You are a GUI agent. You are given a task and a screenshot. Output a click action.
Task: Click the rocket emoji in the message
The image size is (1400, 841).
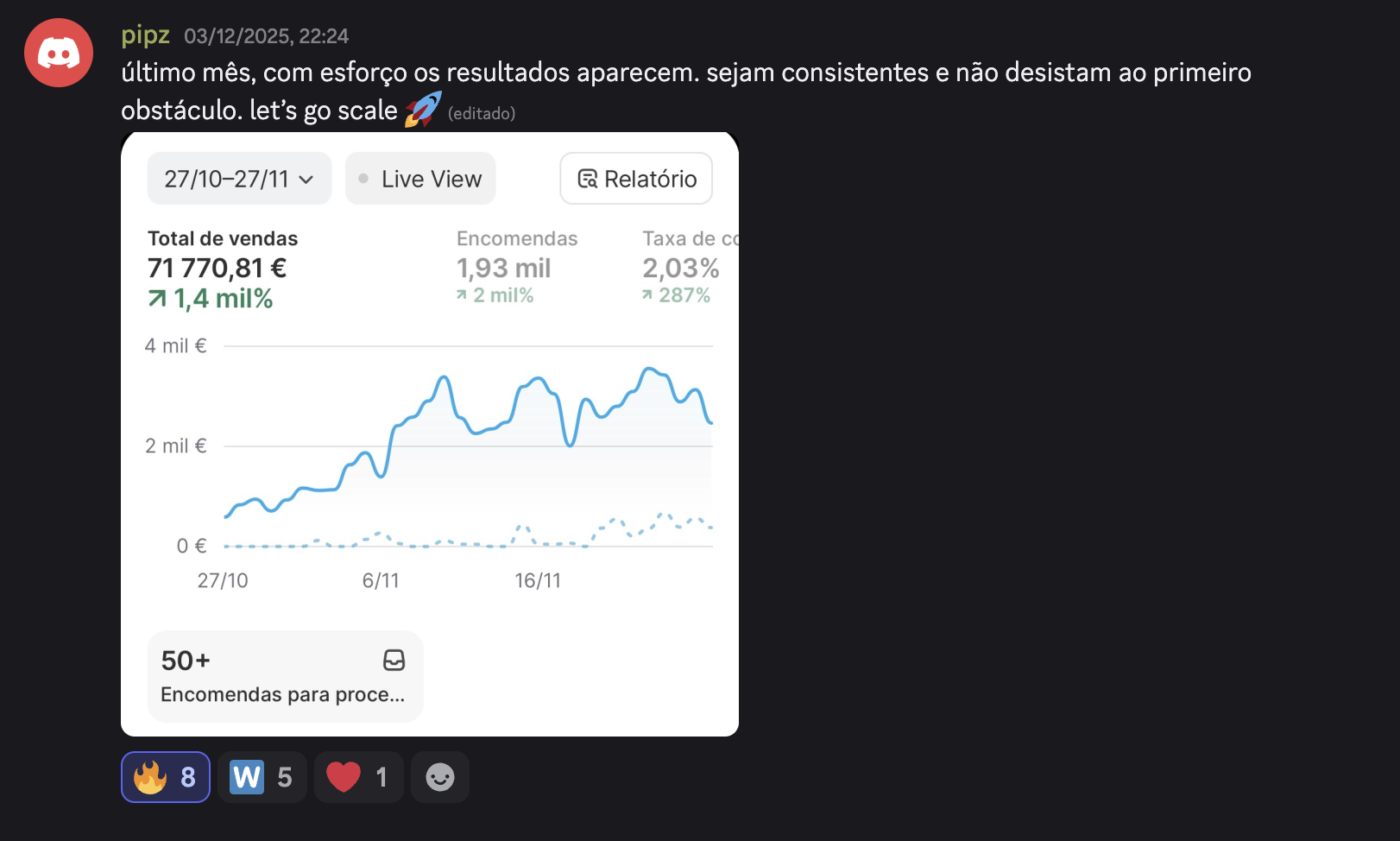(423, 110)
